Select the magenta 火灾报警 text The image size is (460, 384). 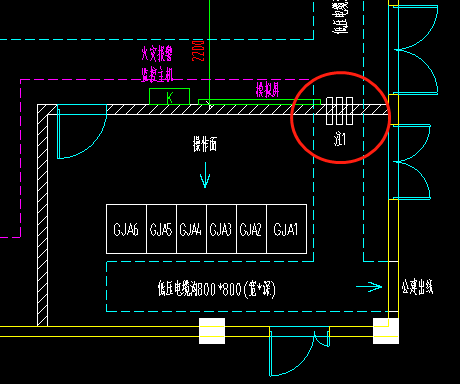(157, 54)
